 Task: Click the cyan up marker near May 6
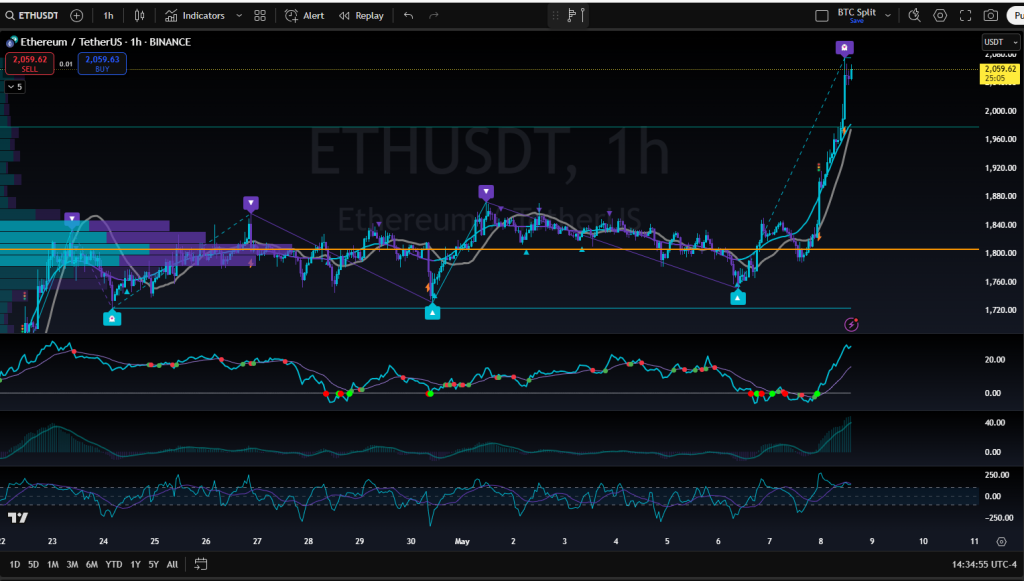pos(737,298)
